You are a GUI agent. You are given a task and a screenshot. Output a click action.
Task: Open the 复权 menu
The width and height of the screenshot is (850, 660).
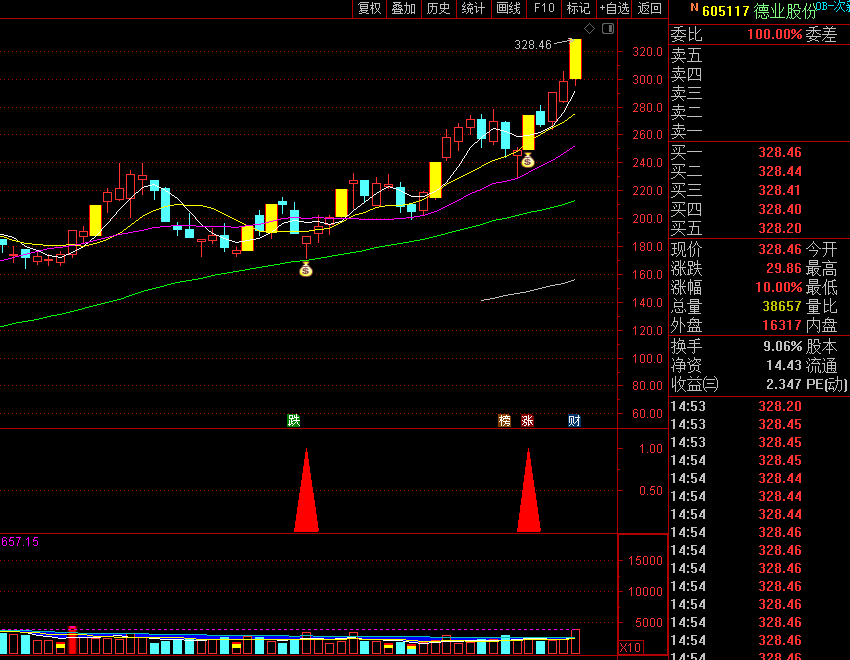click(x=370, y=8)
